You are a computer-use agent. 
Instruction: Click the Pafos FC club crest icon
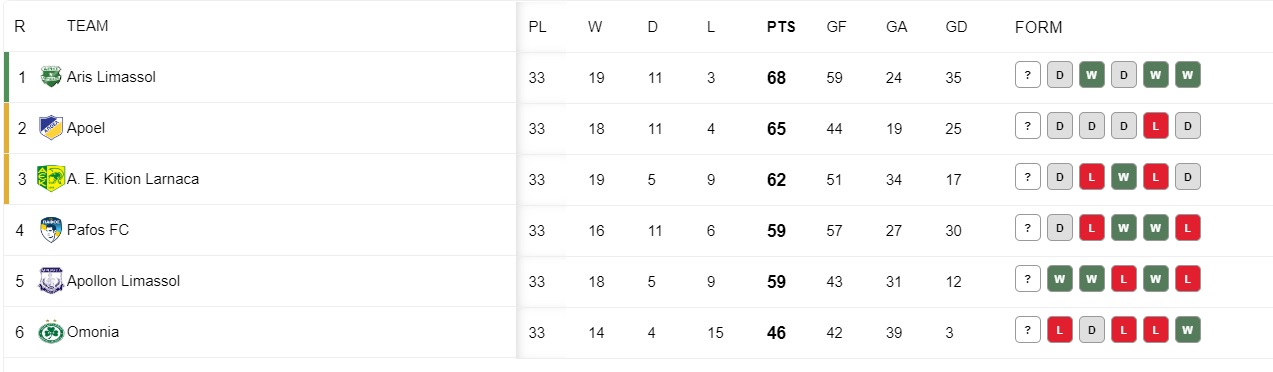50,230
